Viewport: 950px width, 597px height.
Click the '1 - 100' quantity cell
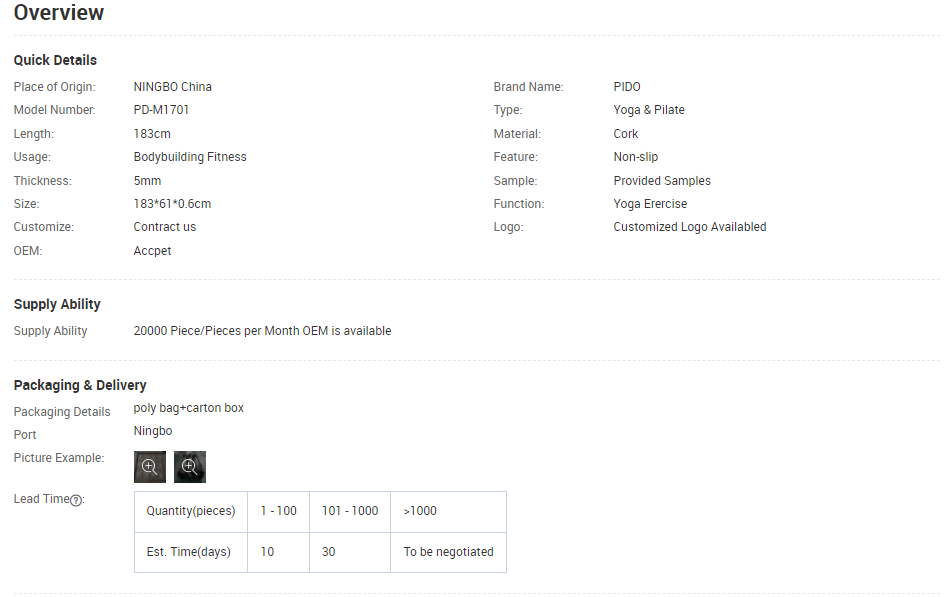point(278,511)
